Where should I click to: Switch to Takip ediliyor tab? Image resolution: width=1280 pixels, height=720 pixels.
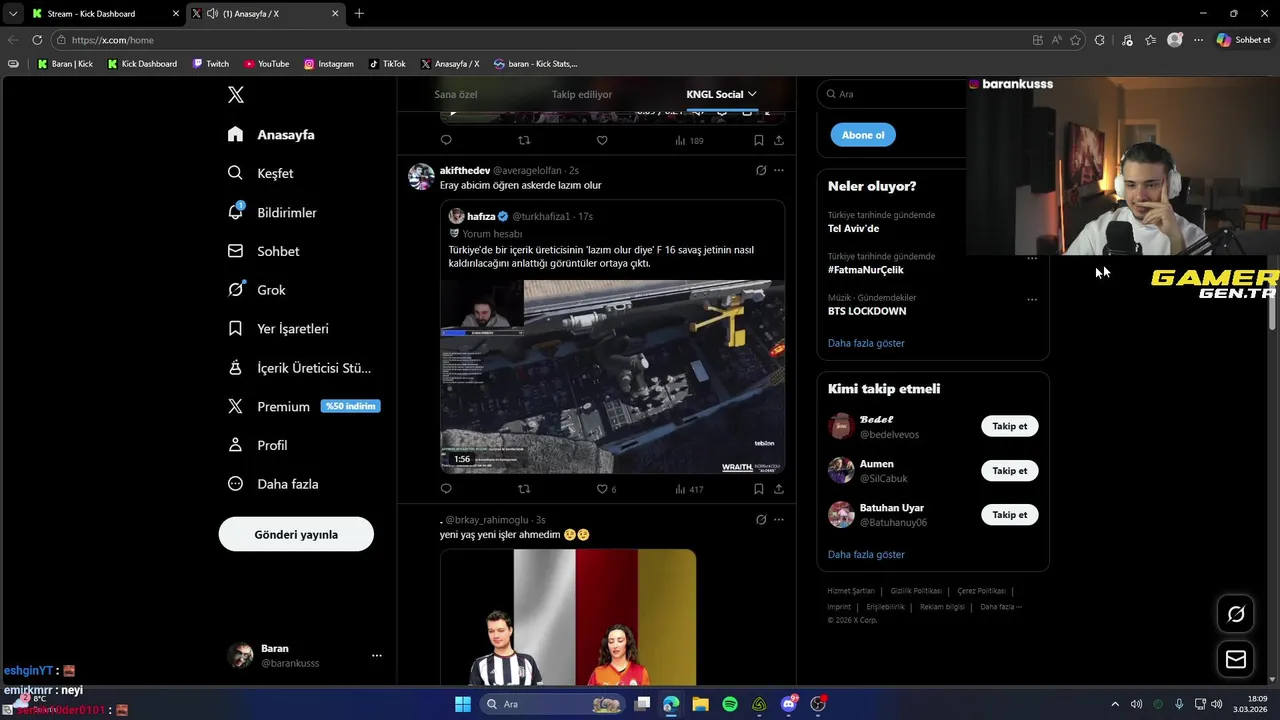tap(581, 94)
